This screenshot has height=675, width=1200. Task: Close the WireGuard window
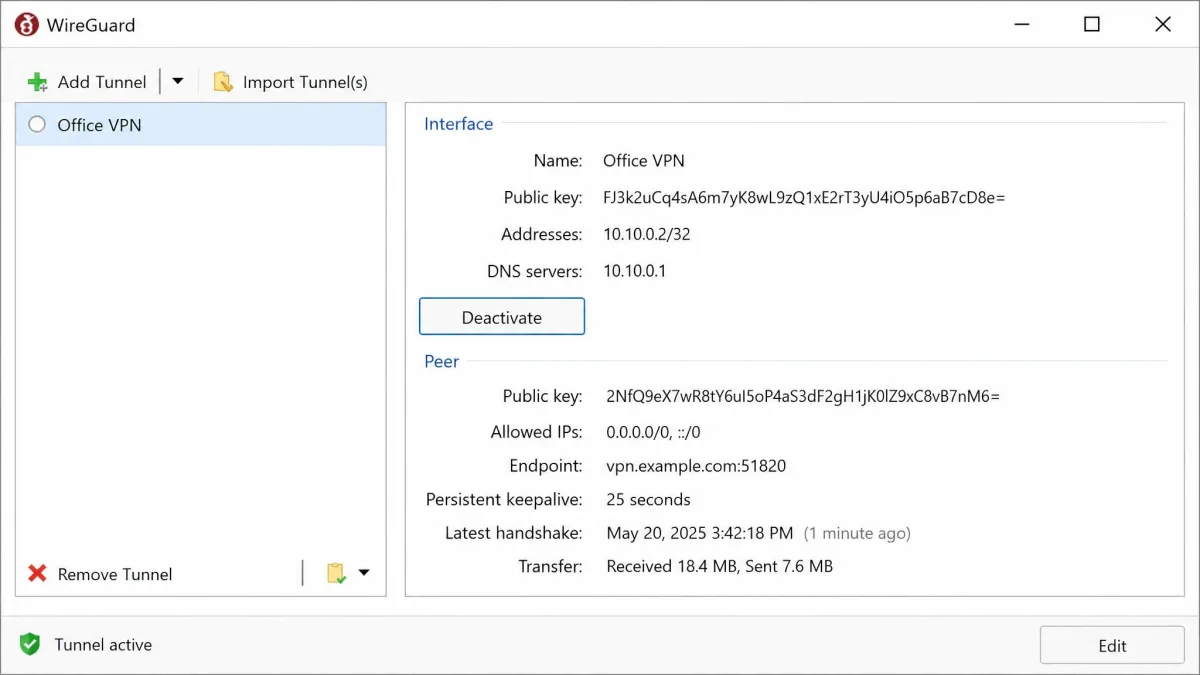click(x=1163, y=25)
